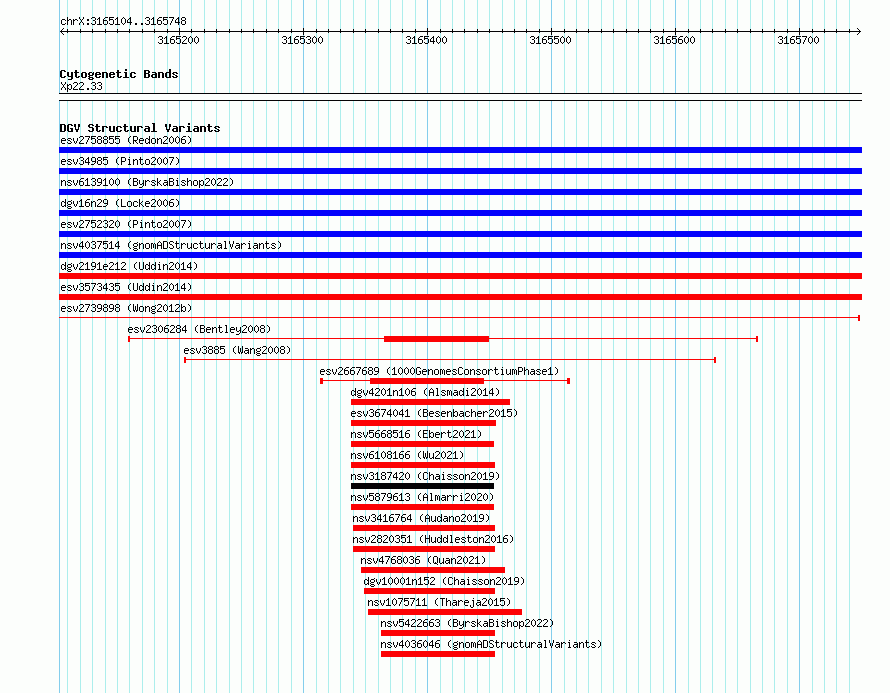Select dgv10001n152 (Chaisson2019) label
The width and height of the screenshot is (890, 693).
click(444, 581)
